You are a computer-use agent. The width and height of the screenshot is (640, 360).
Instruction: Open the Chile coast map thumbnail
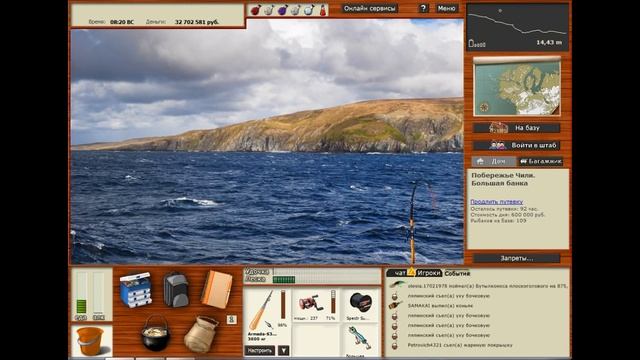pyautogui.click(x=517, y=87)
